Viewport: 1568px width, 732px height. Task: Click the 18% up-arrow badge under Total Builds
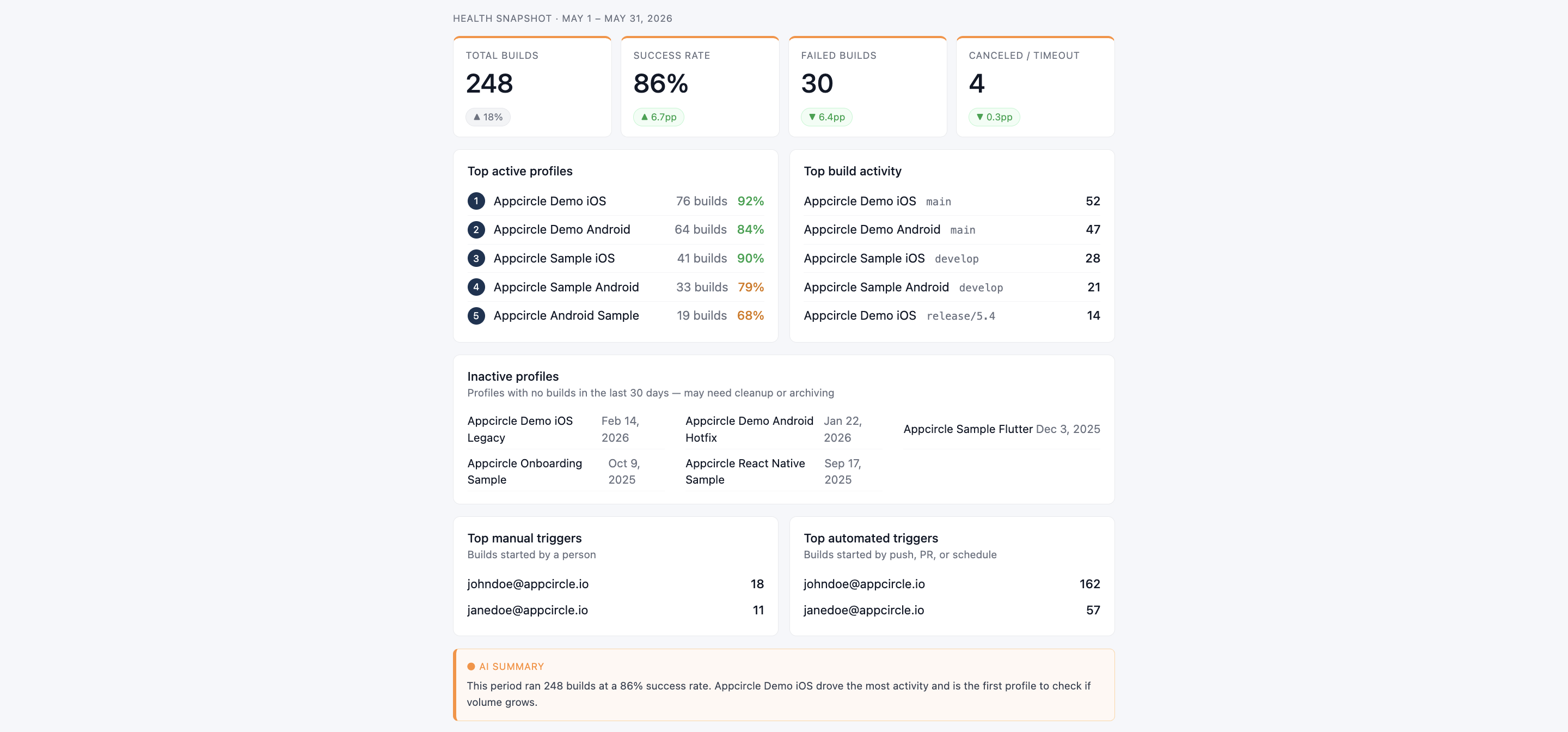click(488, 117)
